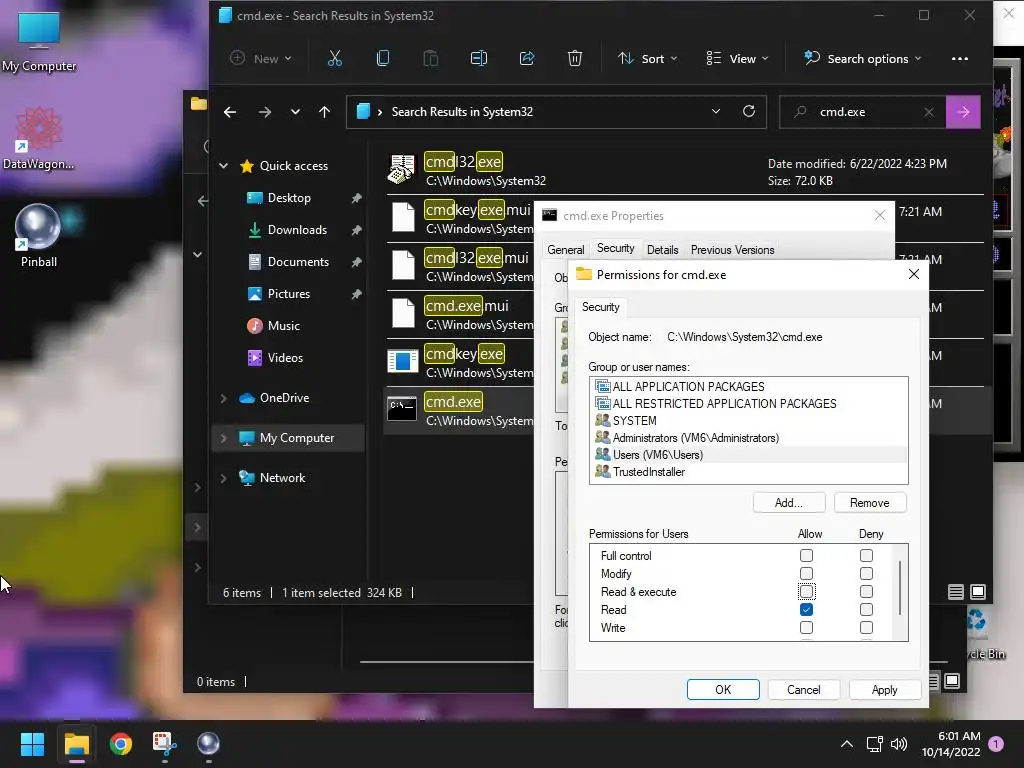The image size is (1024, 768).
Task: Switch to the General tab in Properties
Action: [566, 250]
